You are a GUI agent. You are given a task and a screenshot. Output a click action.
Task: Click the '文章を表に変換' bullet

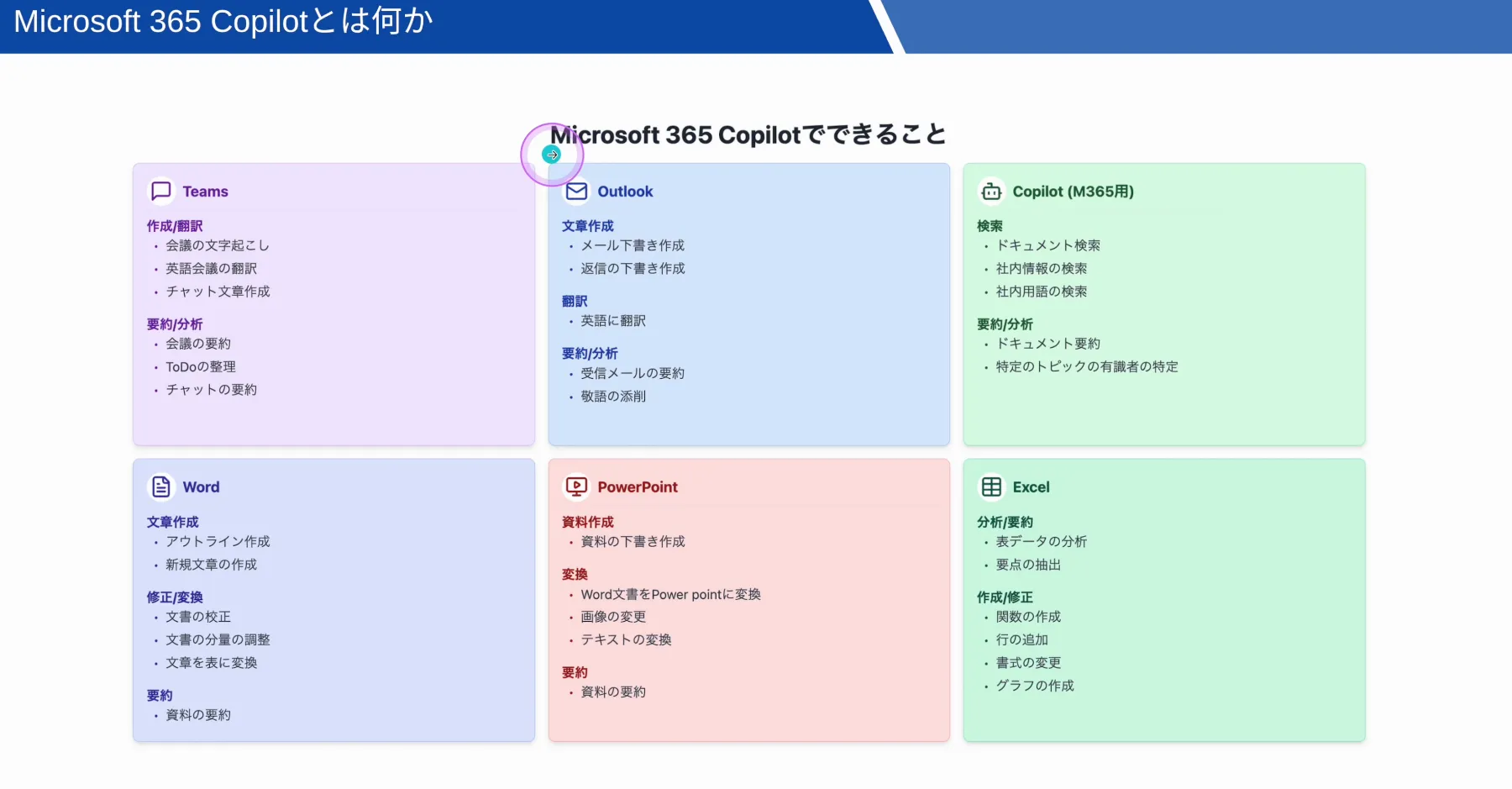[212, 663]
